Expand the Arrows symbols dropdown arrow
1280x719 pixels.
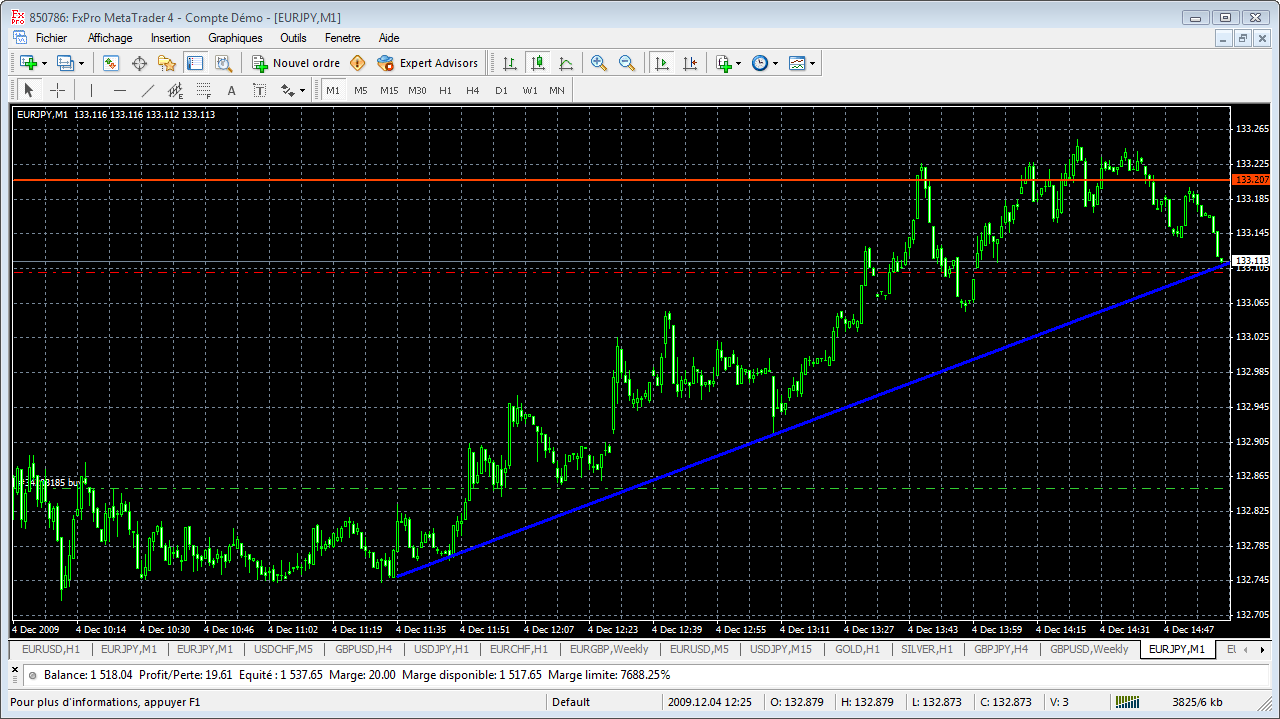point(302,90)
